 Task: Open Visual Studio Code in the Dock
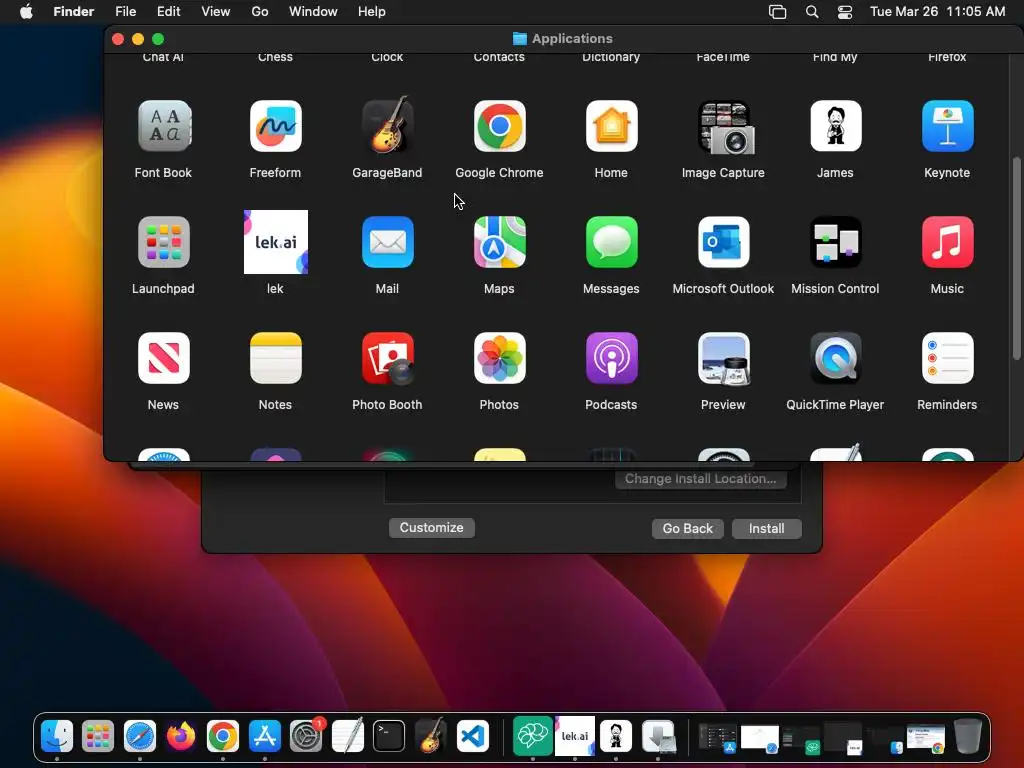pyautogui.click(x=472, y=736)
